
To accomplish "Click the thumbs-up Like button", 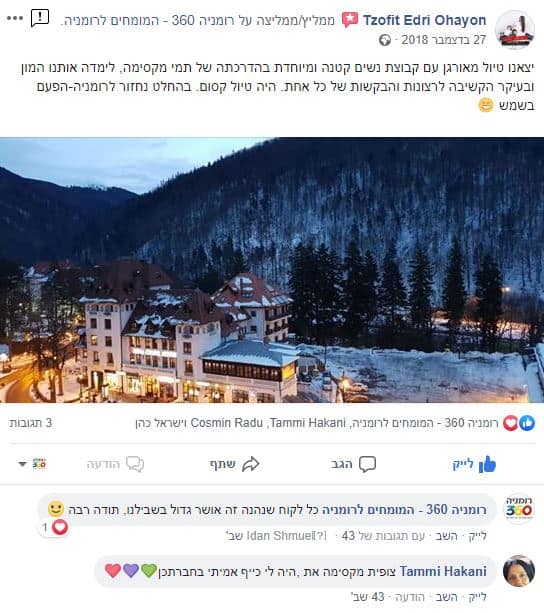I will pos(474,464).
